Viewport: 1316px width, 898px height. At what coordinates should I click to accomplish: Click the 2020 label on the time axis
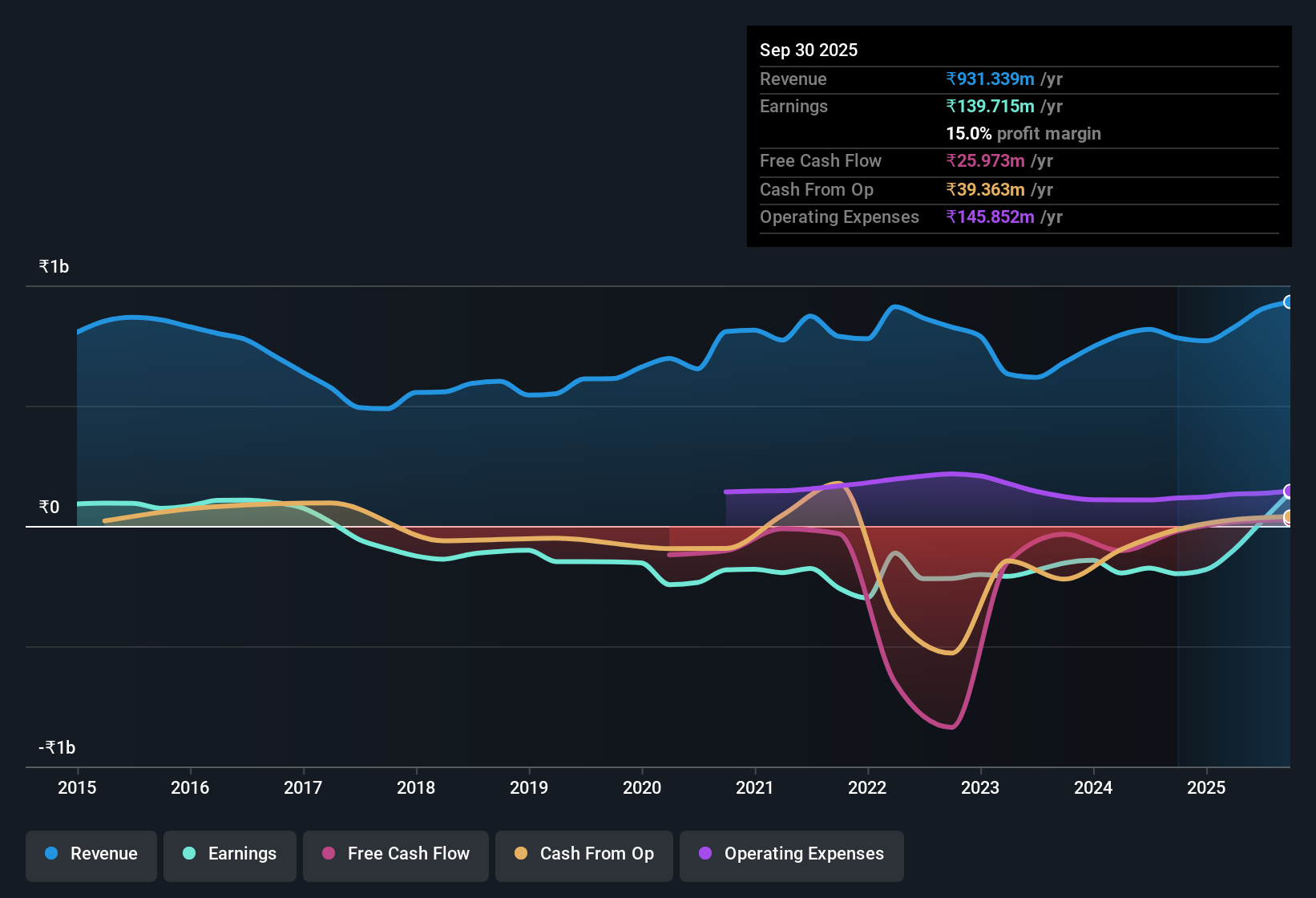tap(642, 788)
